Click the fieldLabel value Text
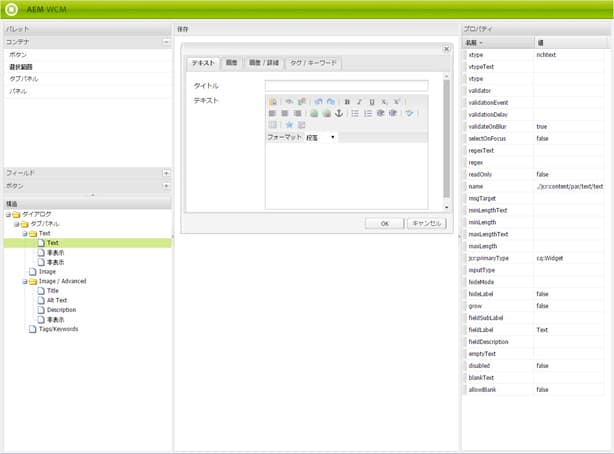This screenshot has width=614, height=454. point(542,330)
